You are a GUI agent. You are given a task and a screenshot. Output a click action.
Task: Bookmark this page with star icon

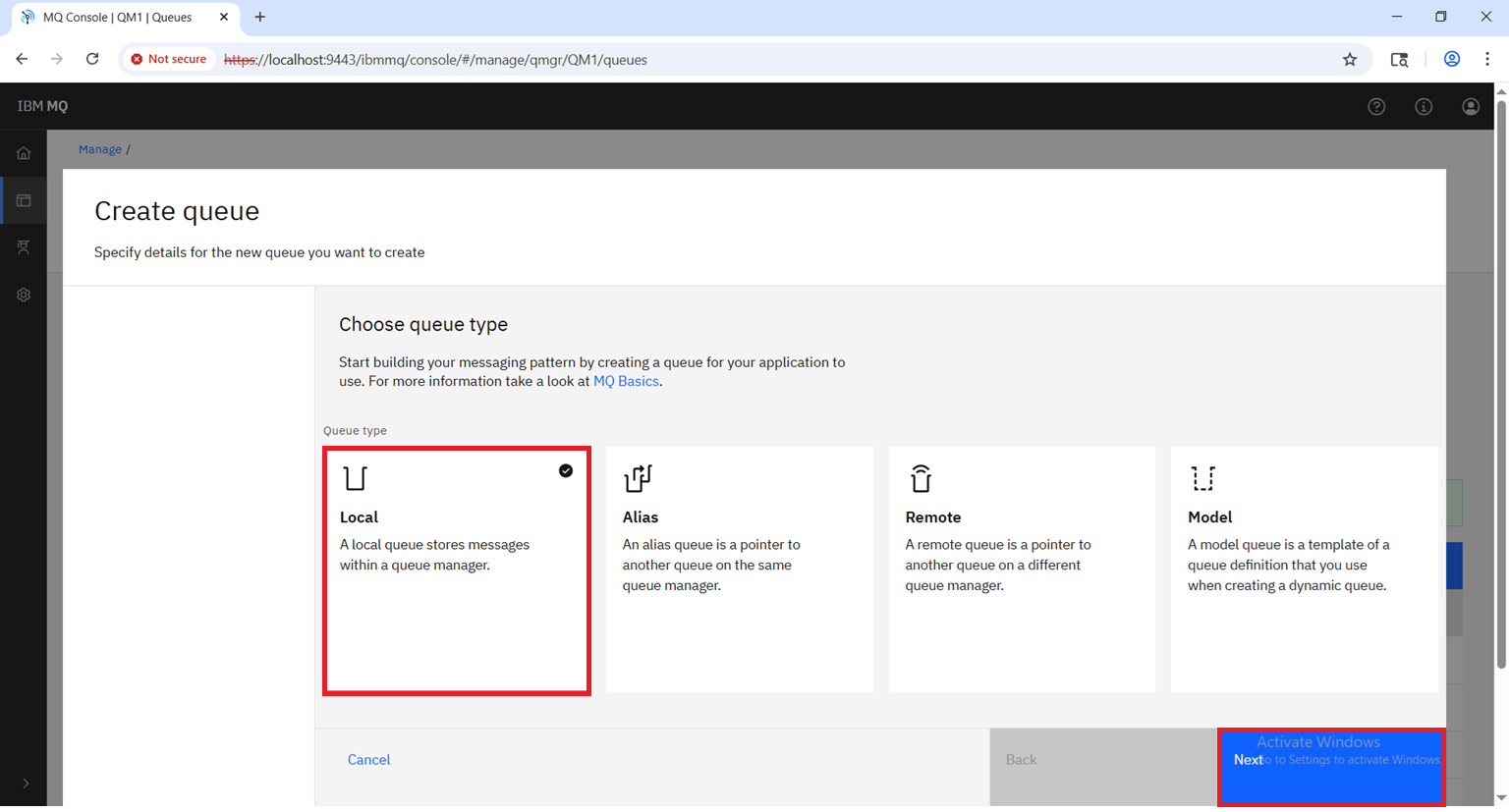pos(1350,60)
